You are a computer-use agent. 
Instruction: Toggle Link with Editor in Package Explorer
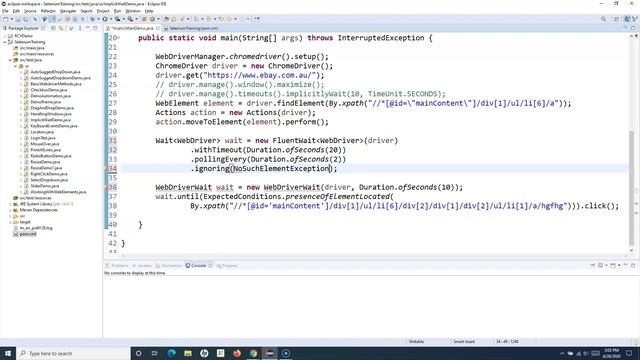coord(61,28)
